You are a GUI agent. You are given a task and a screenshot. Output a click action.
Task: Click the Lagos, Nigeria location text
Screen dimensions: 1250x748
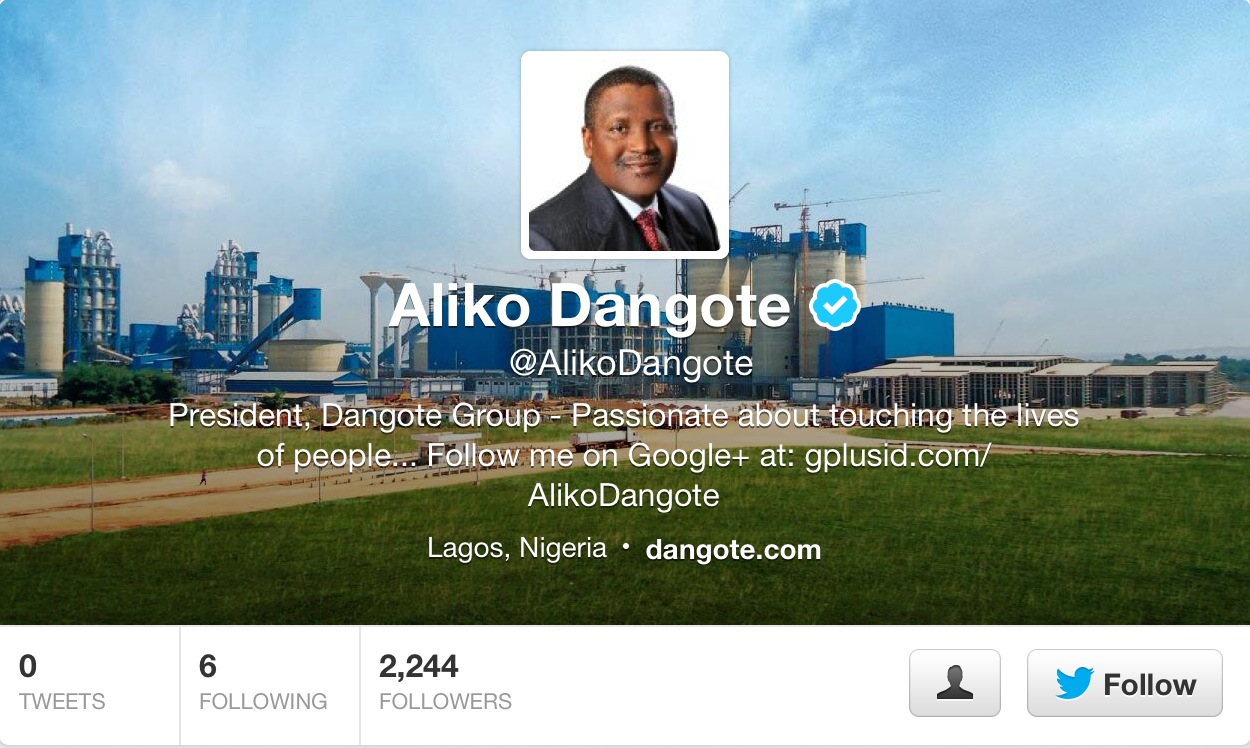coord(517,548)
